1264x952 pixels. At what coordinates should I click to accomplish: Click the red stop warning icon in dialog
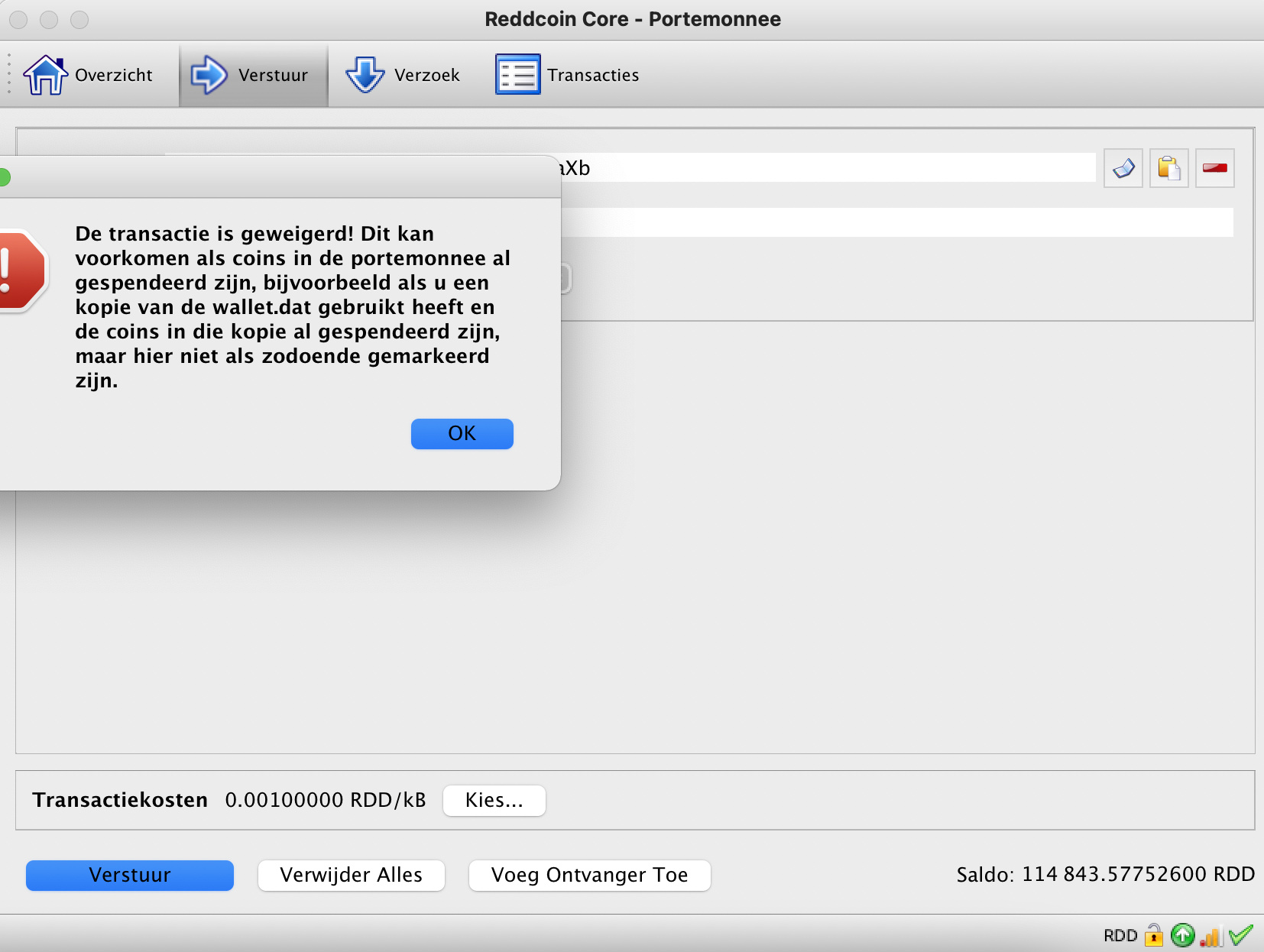23,271
